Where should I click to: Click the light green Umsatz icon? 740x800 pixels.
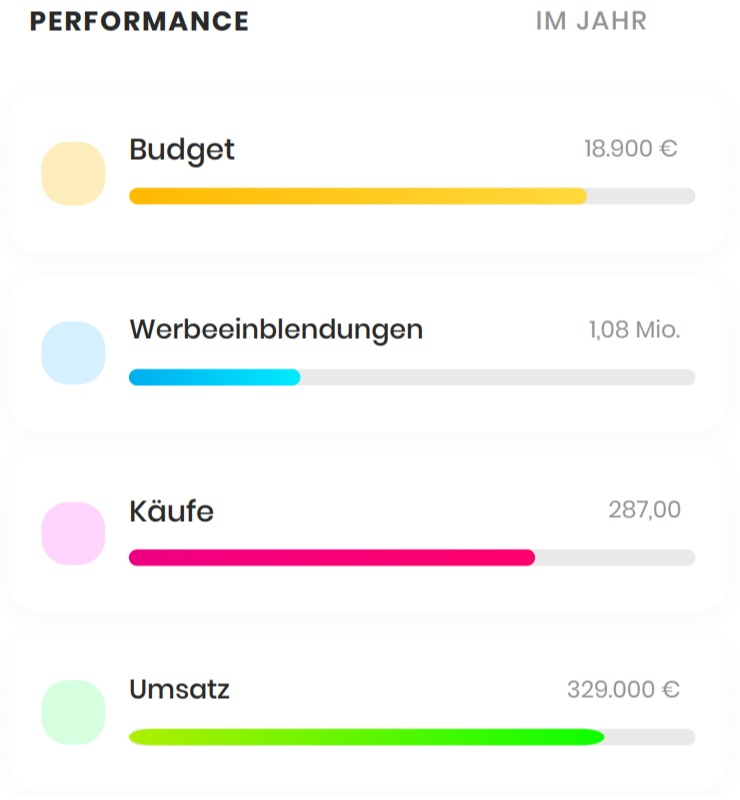pos(73,712)
